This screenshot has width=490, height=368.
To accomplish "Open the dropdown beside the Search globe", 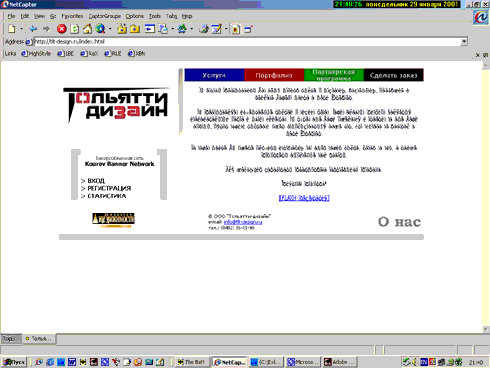I will tap(110, 29).
